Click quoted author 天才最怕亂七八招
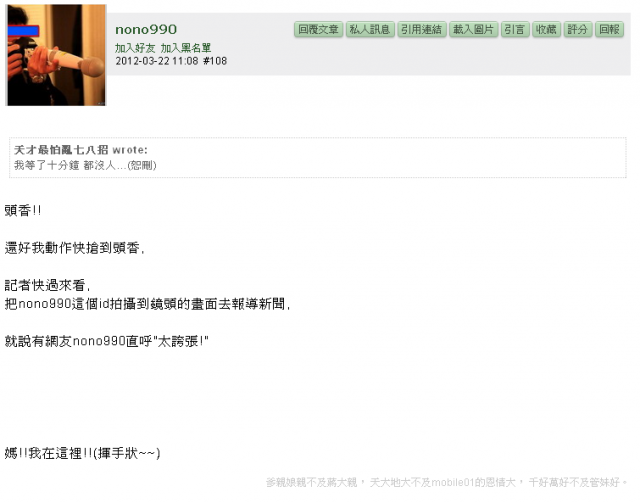This screenshot has height=503, width=640. coord(61,150)
